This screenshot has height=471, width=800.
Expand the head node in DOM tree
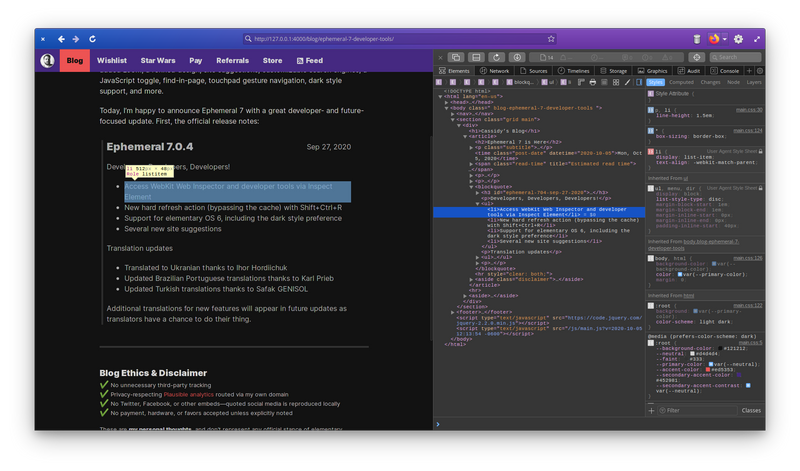[446, 102]
